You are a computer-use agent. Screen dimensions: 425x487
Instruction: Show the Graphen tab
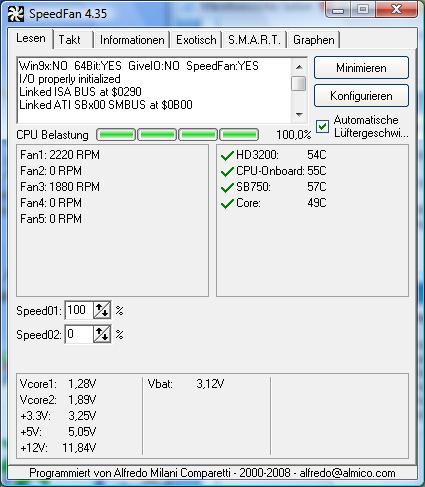point(314,40)
